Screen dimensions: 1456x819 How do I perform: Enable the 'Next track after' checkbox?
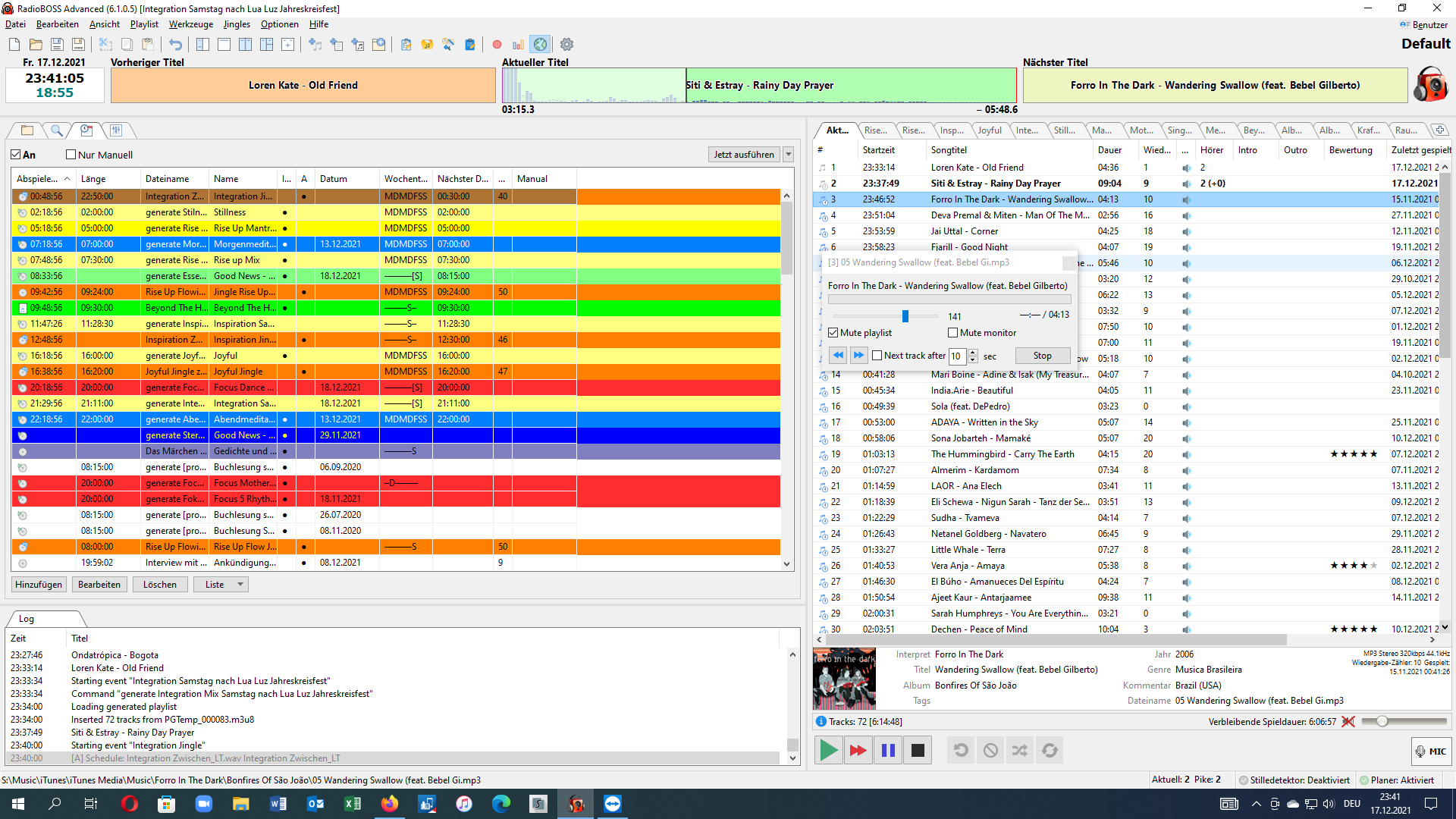pos(877,356)
